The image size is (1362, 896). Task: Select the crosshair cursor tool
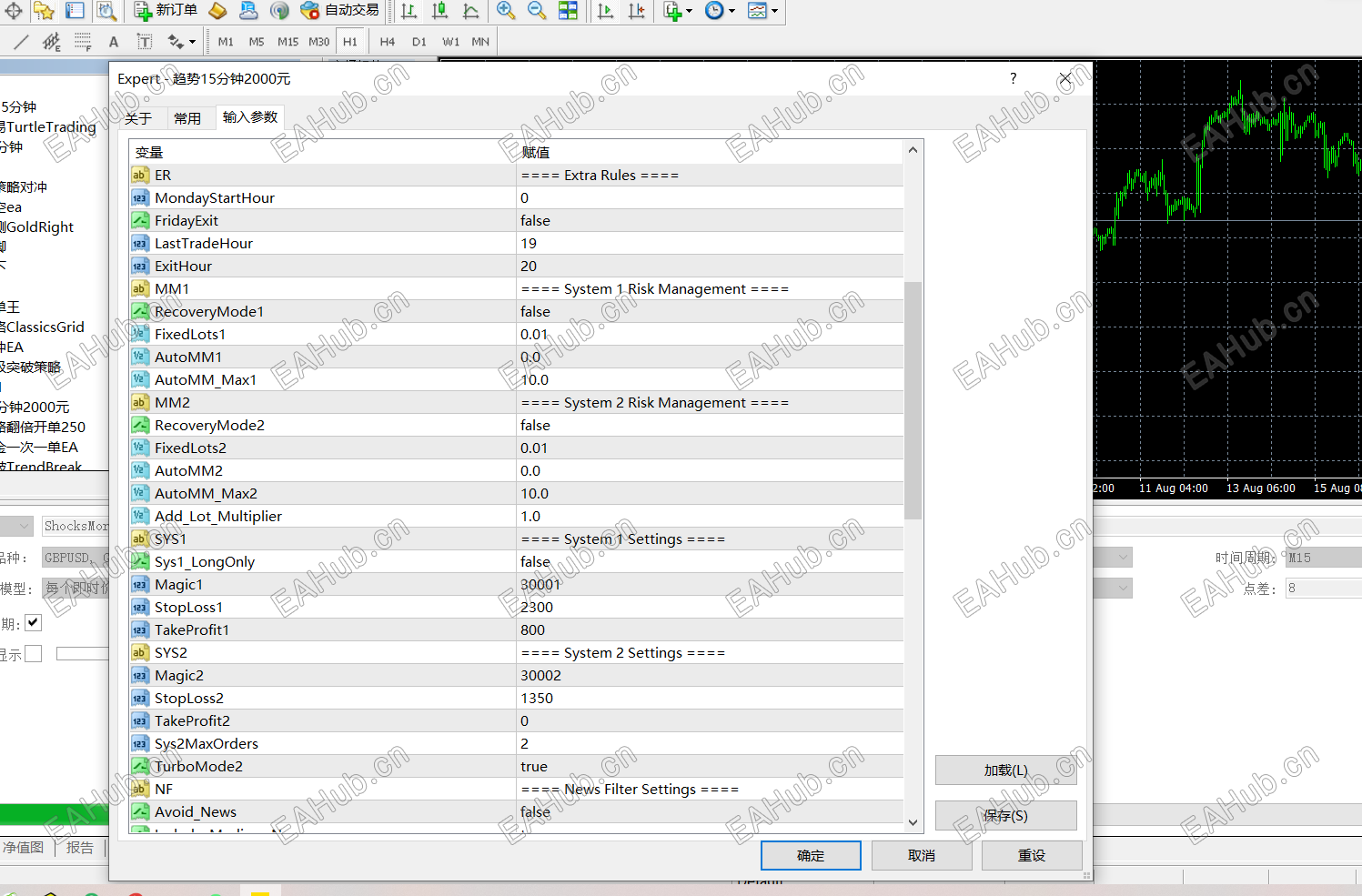click(14, 11)
